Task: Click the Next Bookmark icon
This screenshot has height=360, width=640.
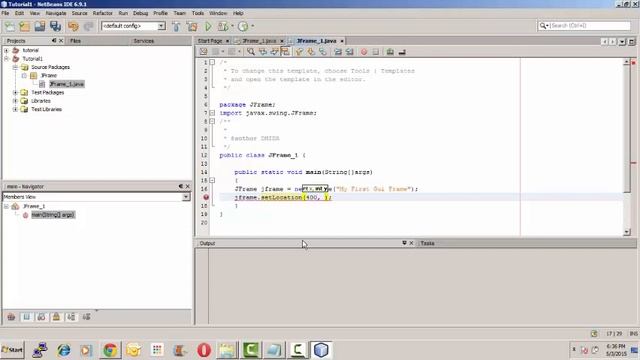Action: (311, 52)
